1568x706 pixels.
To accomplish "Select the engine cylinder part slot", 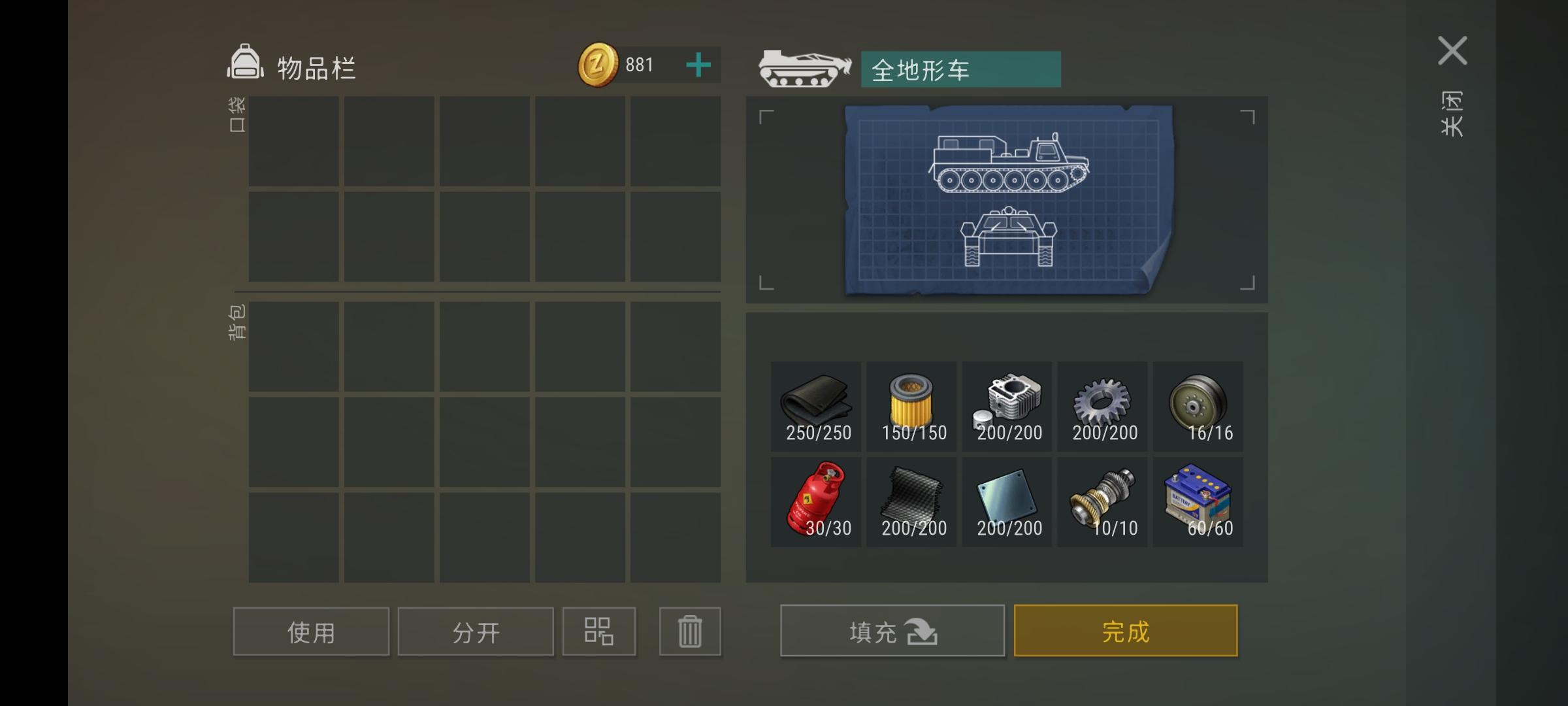I will (x=1007, y=407).
